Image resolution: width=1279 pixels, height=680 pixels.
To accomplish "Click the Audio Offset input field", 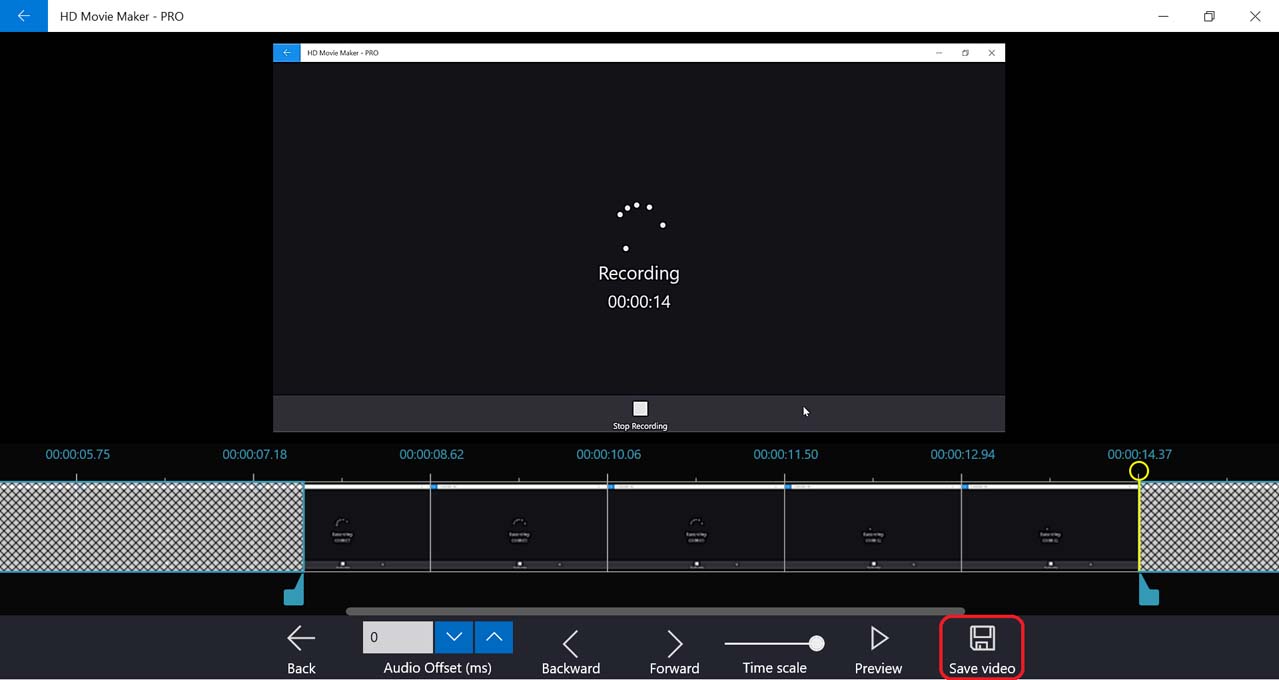I will [398, 637].
